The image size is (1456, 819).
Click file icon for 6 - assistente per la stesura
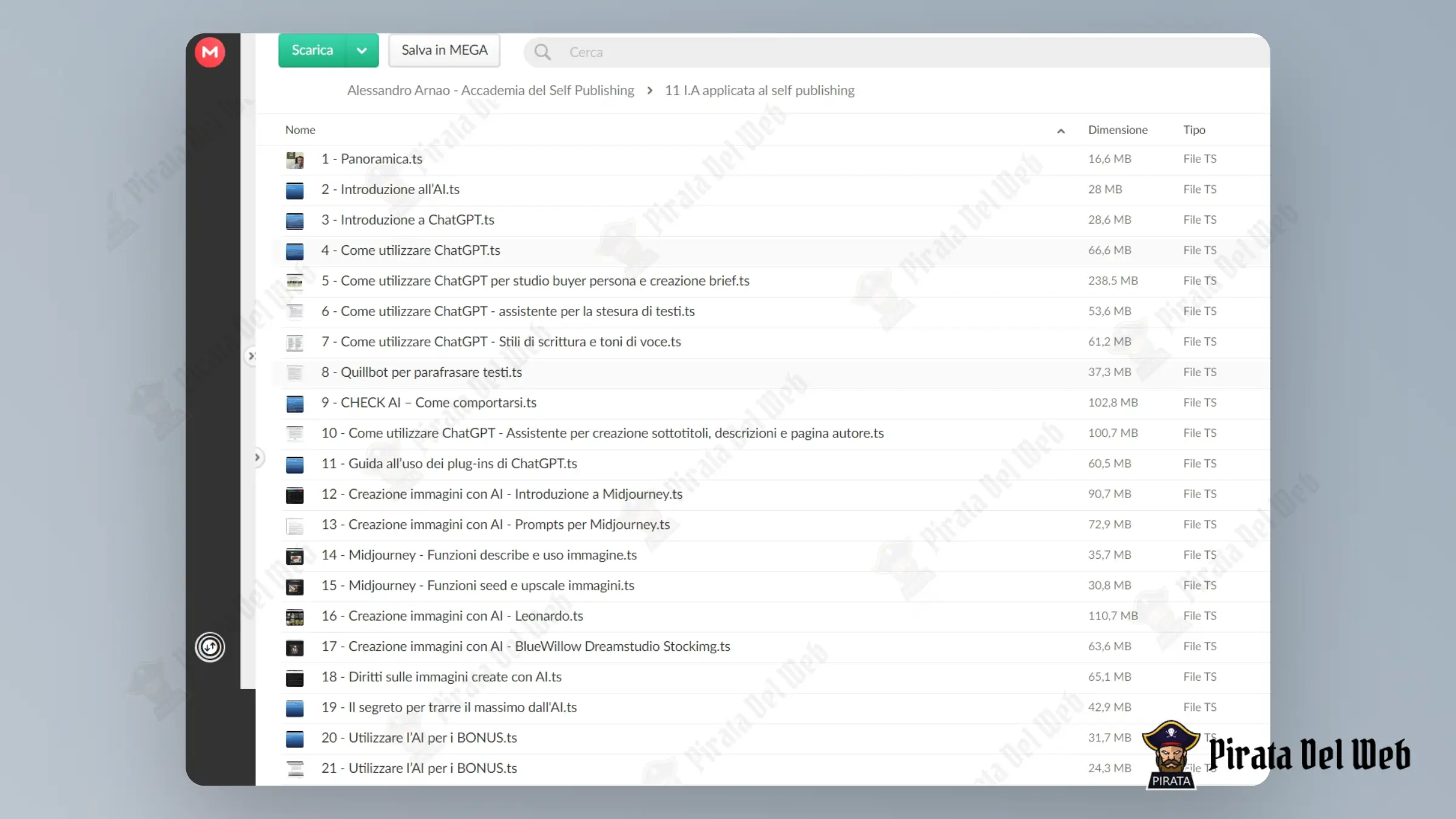(295, 312)
